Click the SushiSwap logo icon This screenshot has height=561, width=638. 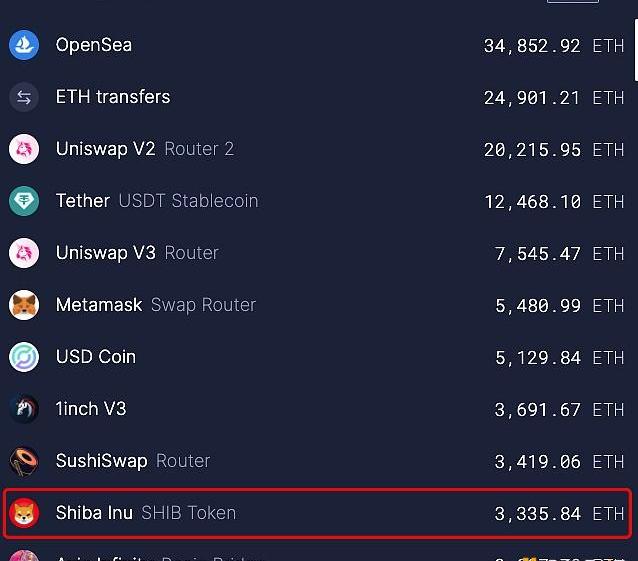point(24,461)
